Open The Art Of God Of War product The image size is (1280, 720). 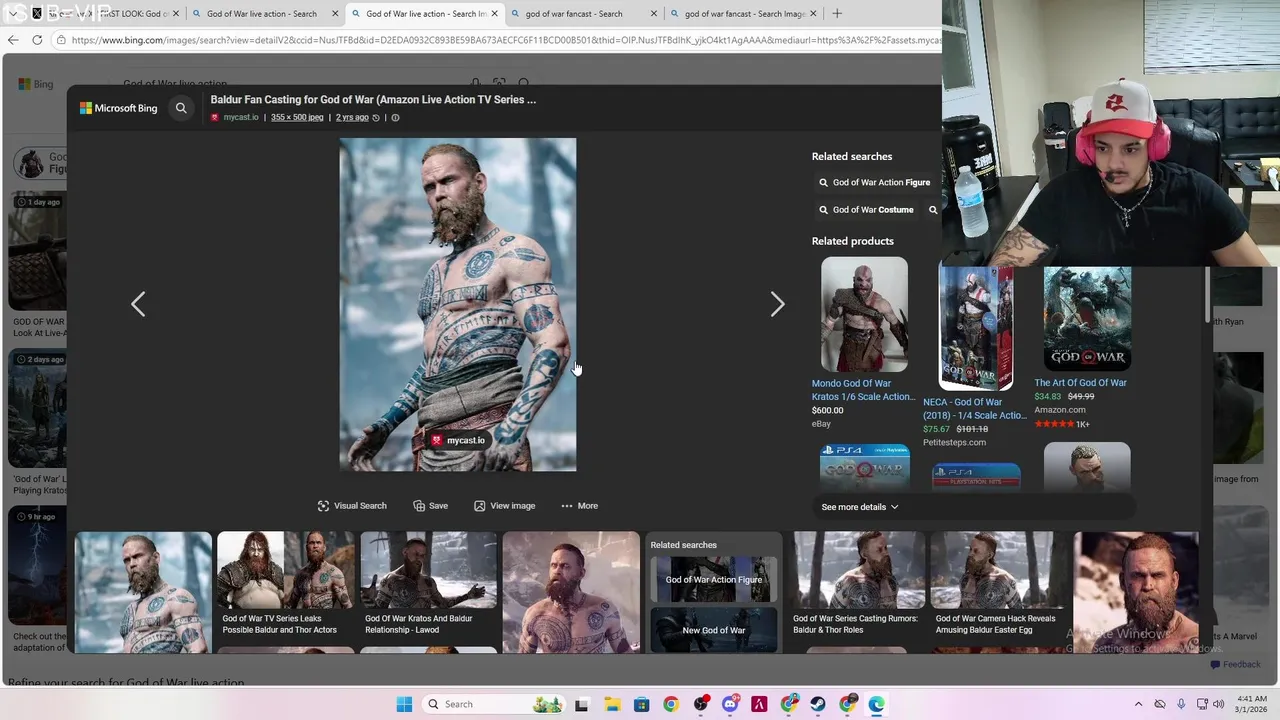click(x=1087, y=319)
